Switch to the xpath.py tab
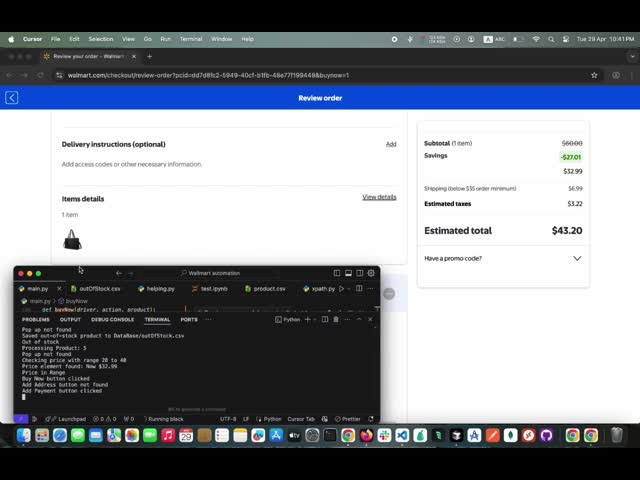Viewport: 640px width, 480px height. point(319,289)
